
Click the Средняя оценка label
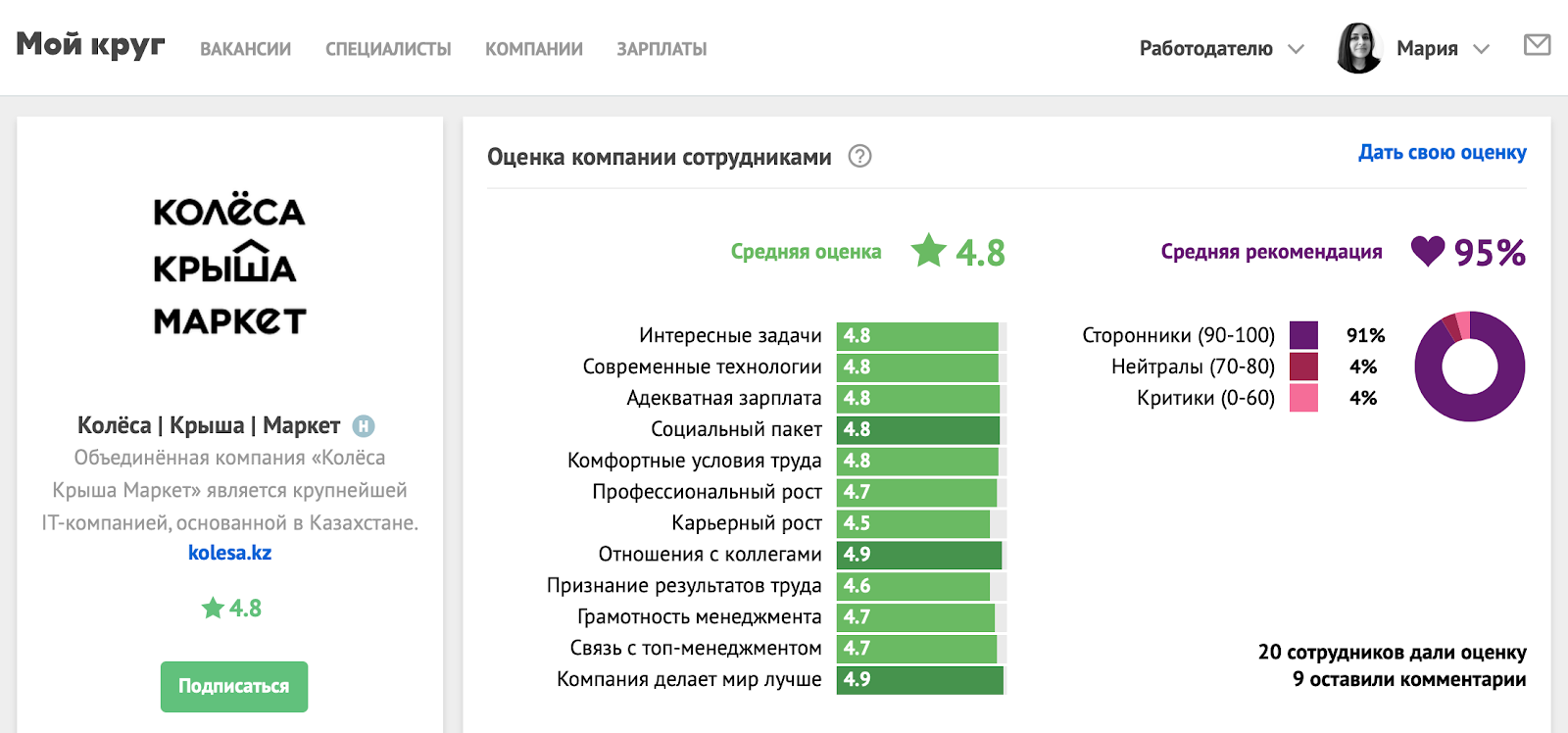(806, 252)
